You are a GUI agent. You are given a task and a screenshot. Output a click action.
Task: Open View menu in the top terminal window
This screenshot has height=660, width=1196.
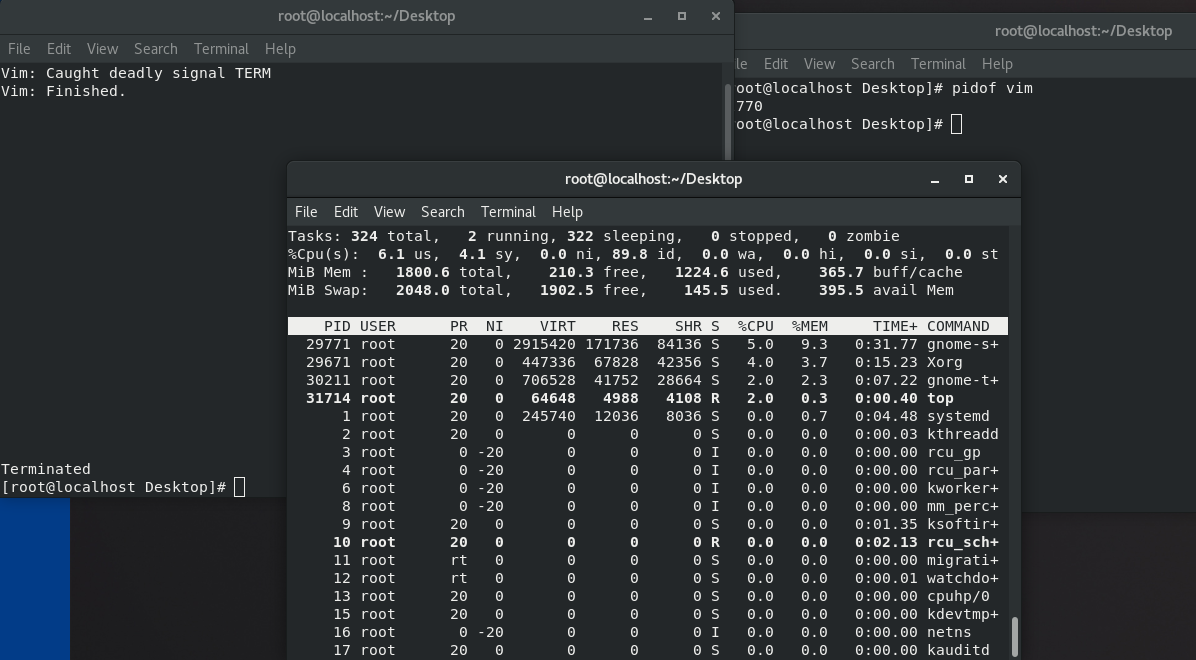tap(389, 212)
